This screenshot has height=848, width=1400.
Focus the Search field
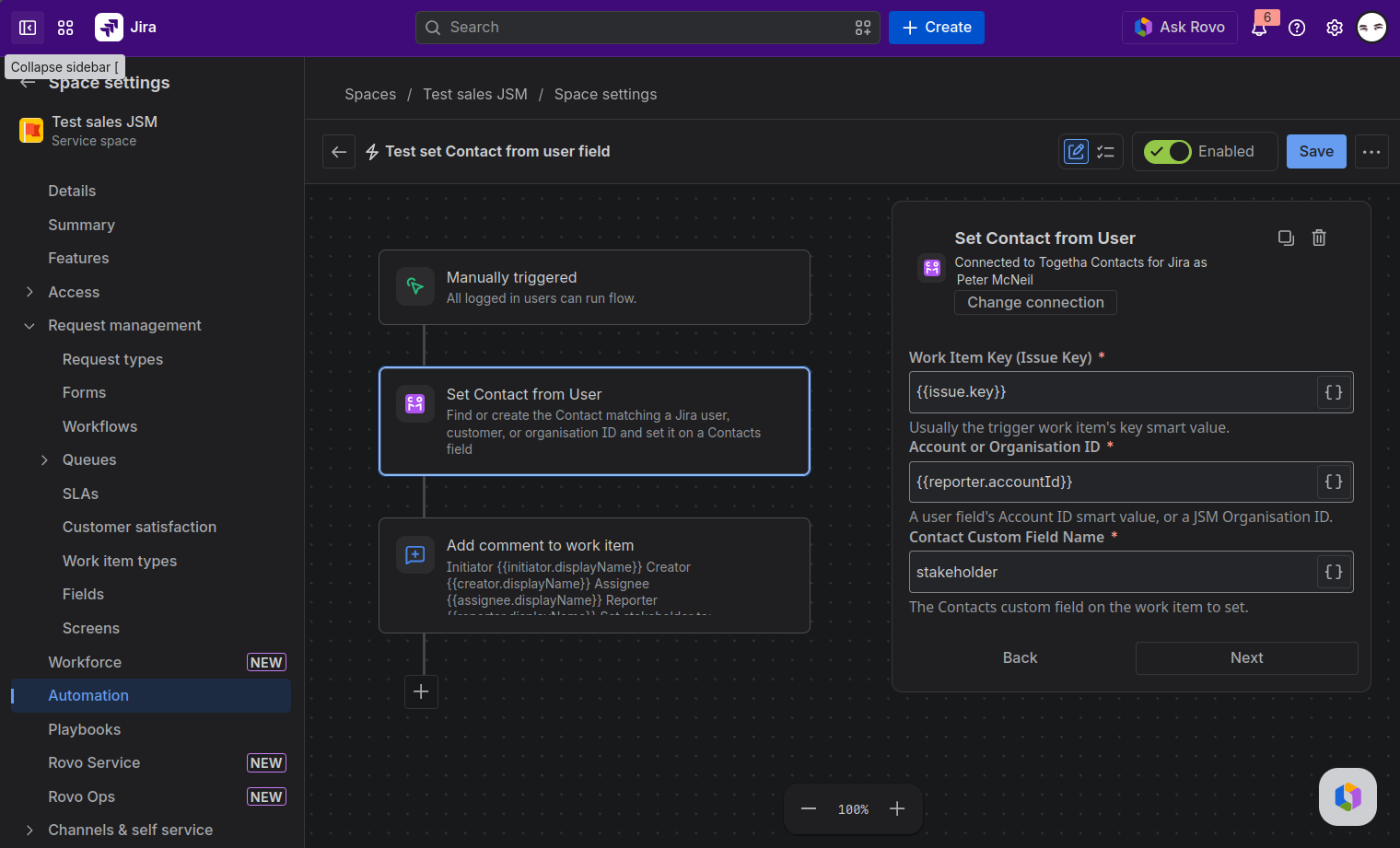coord(647,28)
